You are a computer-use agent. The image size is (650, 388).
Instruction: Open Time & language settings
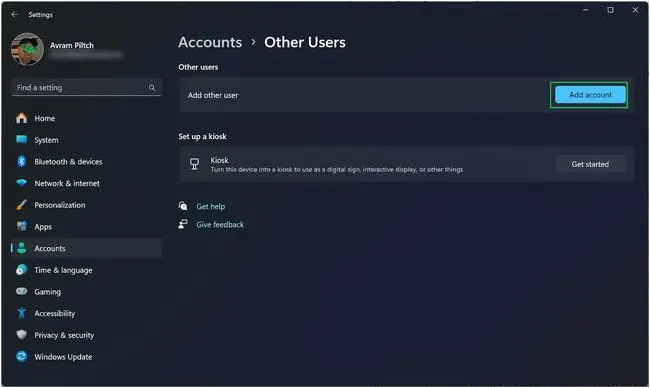tap(63, 270)
